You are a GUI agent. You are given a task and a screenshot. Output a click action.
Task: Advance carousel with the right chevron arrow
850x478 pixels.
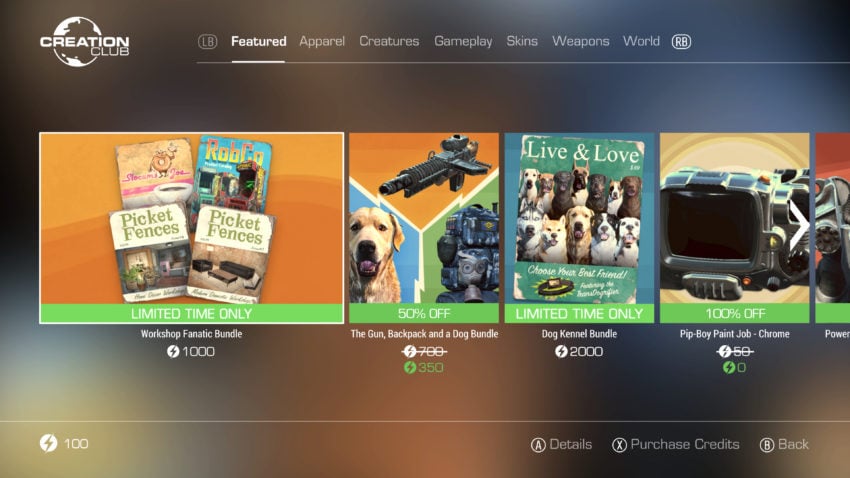(799, 227)
